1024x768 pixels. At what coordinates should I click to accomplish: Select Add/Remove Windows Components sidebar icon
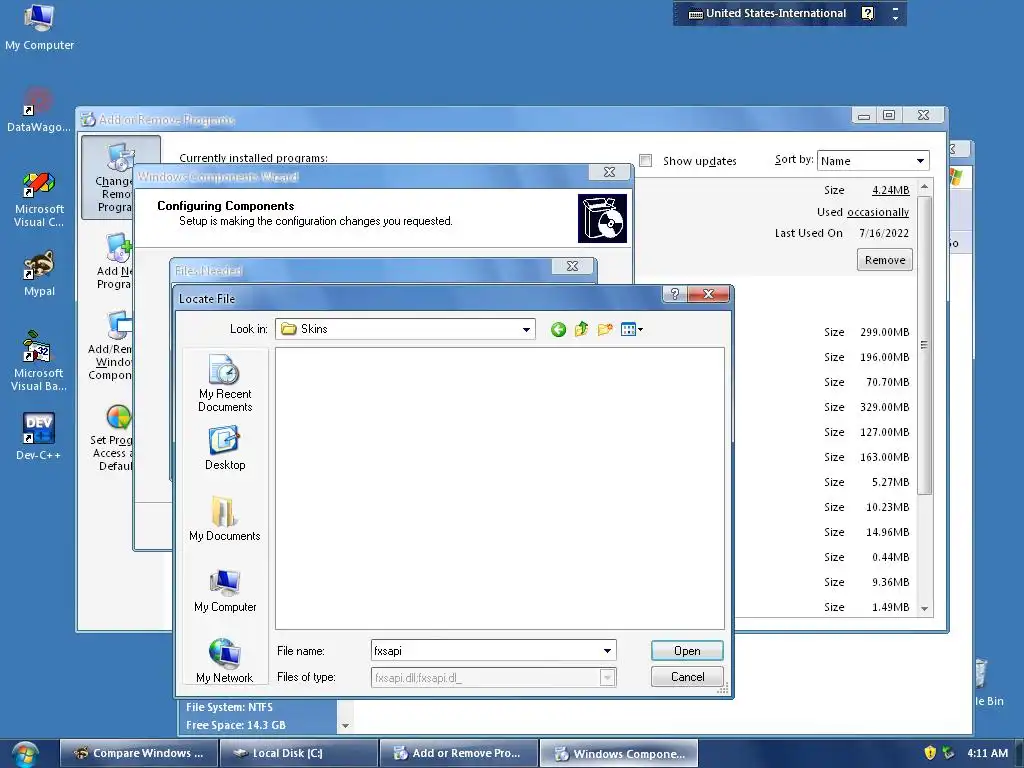pyautogui.click(x=111, y=345)
